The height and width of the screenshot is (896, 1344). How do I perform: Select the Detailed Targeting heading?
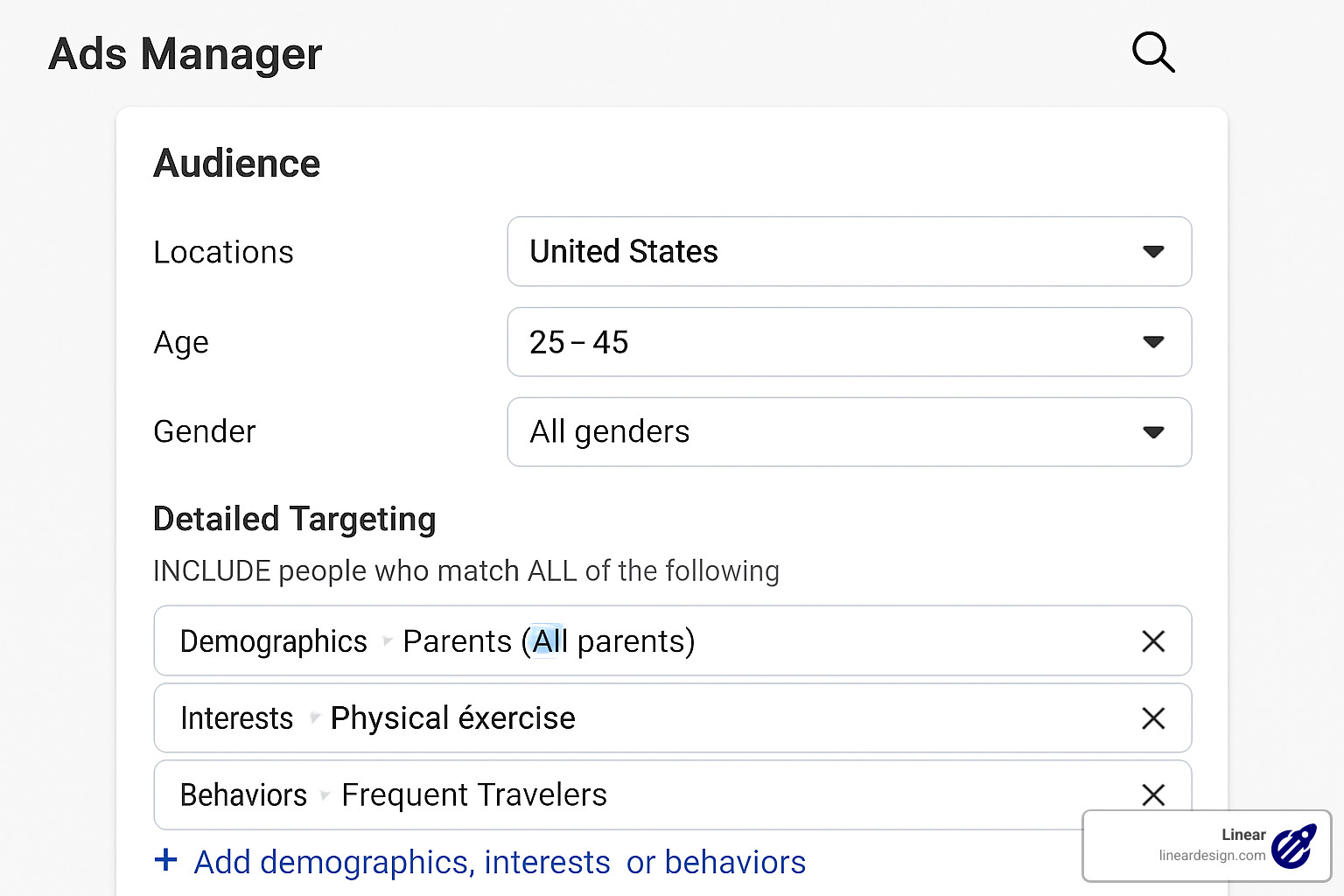294,518
